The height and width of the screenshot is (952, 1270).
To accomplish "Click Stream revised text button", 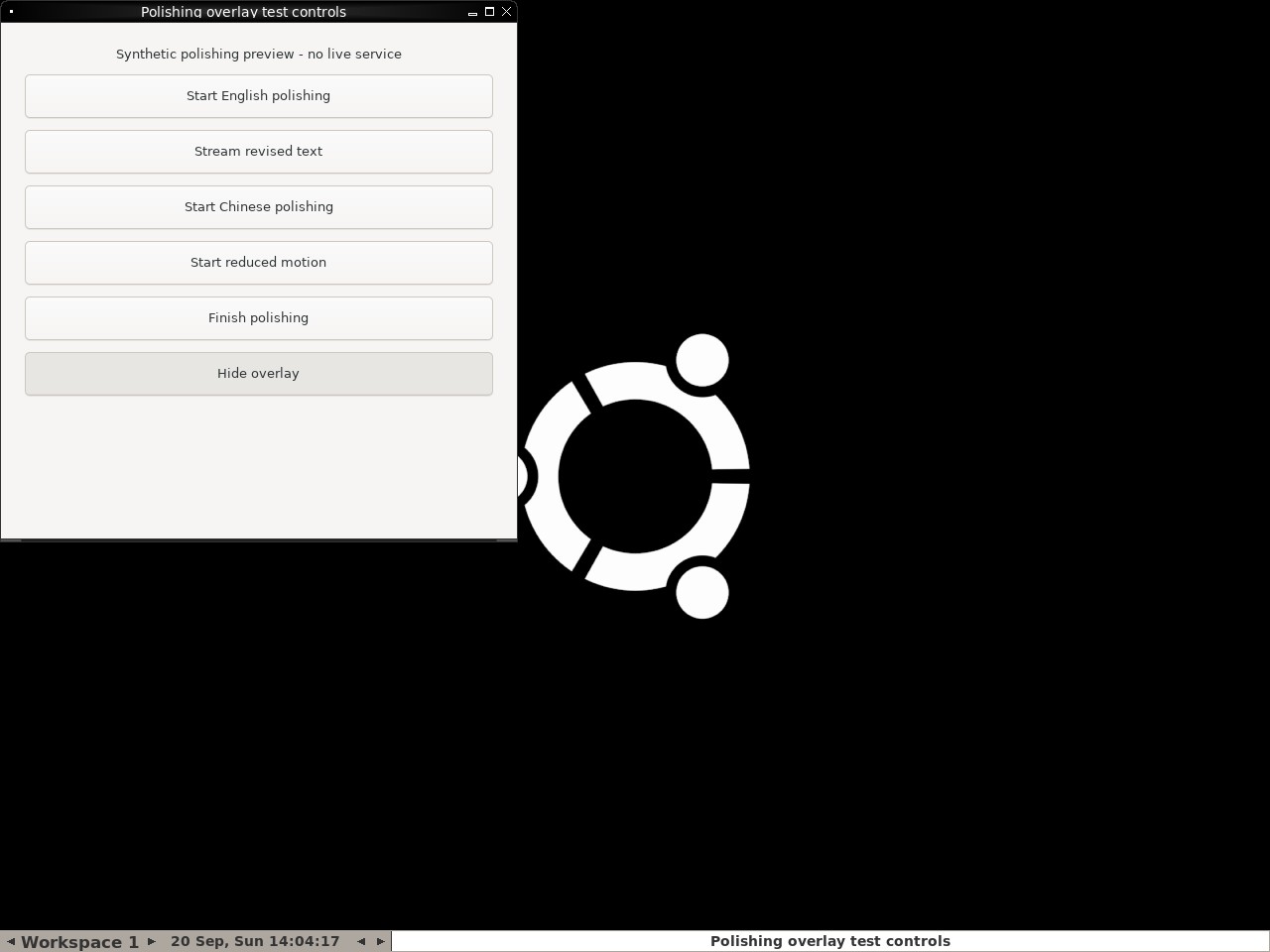I will tap(258, 152).
